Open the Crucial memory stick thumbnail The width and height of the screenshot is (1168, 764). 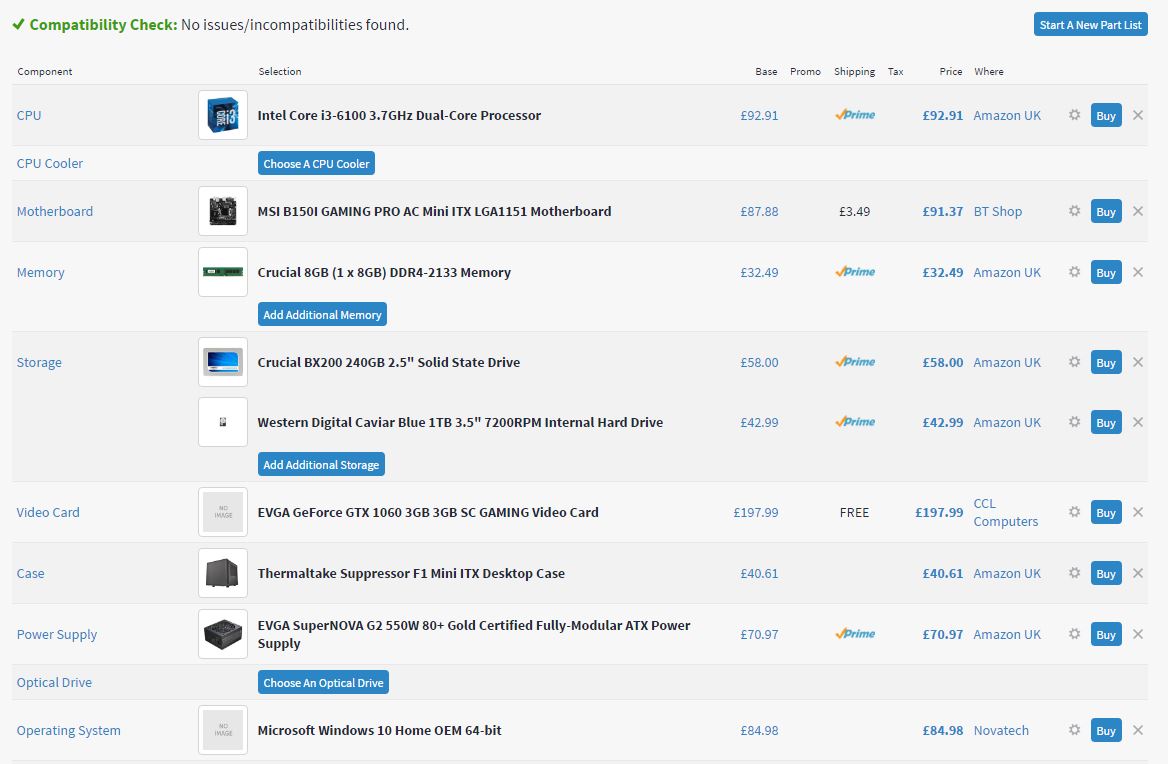223,272
